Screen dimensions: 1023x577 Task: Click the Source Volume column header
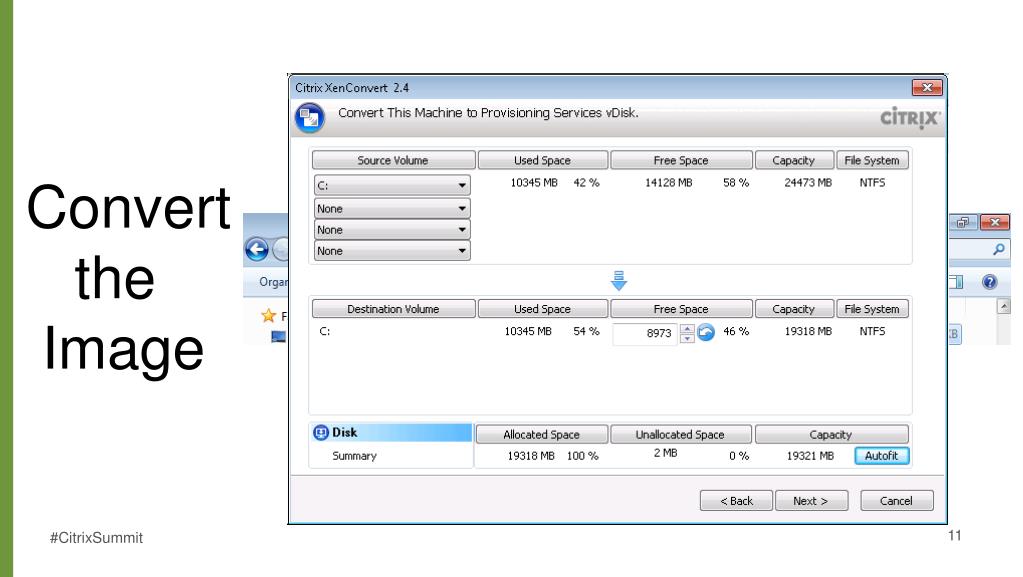pyautogui.click(x=393, y=160)
